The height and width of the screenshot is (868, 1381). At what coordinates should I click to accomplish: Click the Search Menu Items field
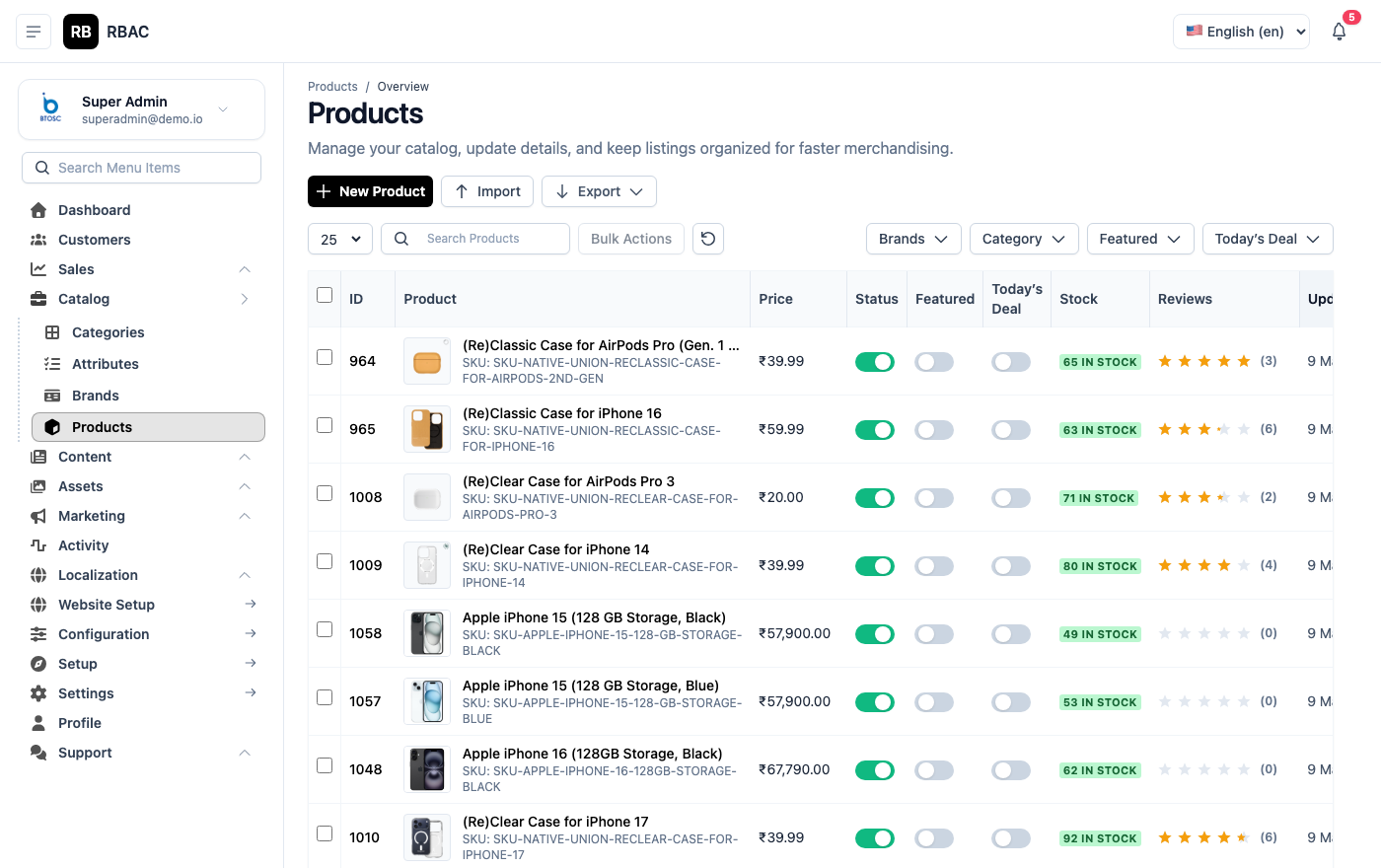click(x=141, y=168)
